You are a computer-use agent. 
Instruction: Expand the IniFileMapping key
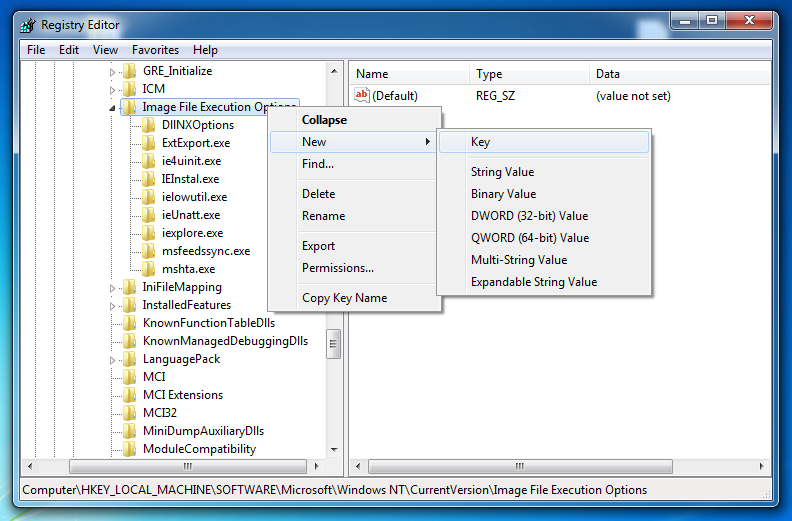[x=112, y=289]
